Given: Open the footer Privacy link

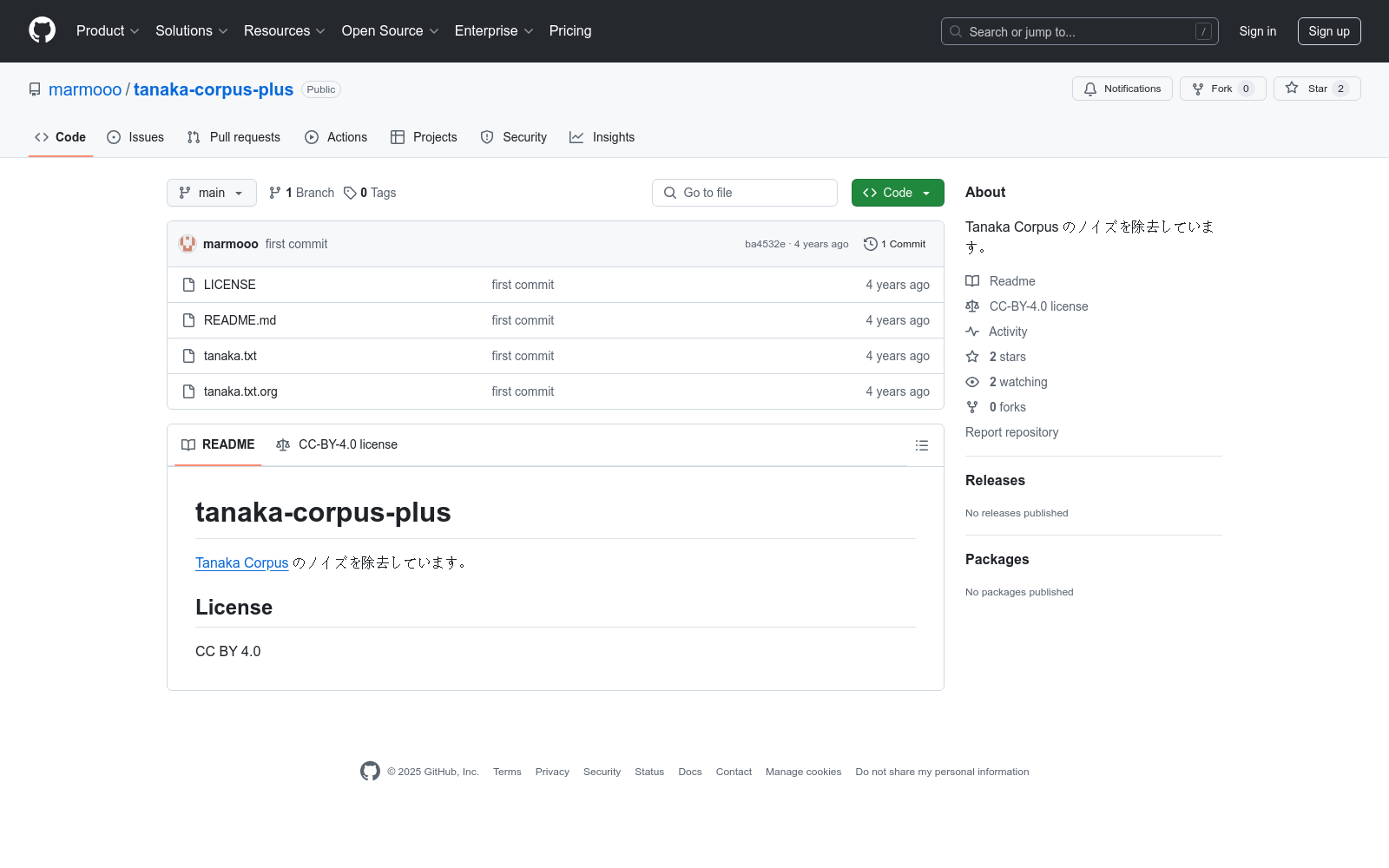Looking at the screenshot, I should pyautogui.click(x=552, y=772).
